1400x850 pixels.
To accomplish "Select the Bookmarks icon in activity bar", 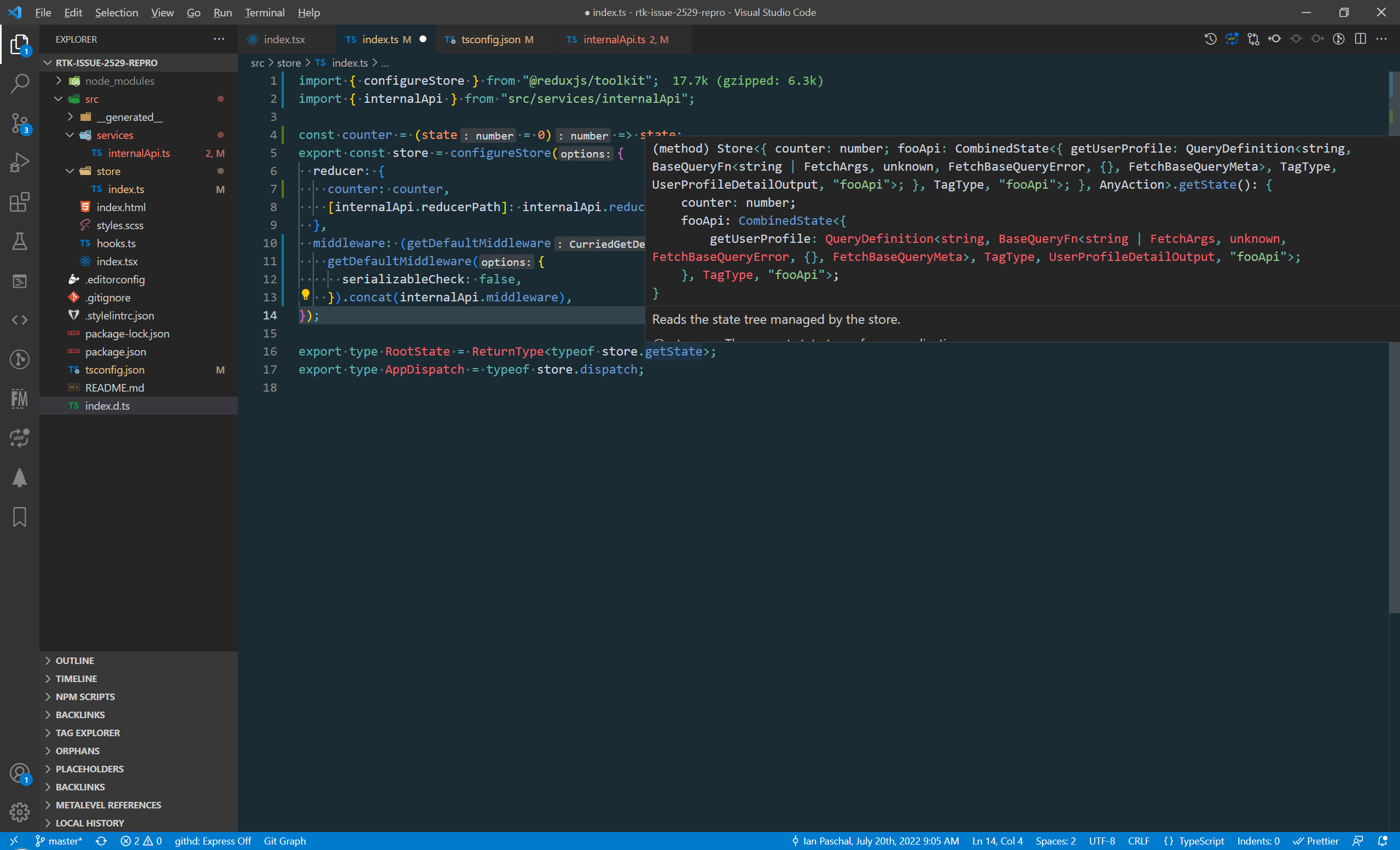I will pyautogui.click(x=19, y=517).
